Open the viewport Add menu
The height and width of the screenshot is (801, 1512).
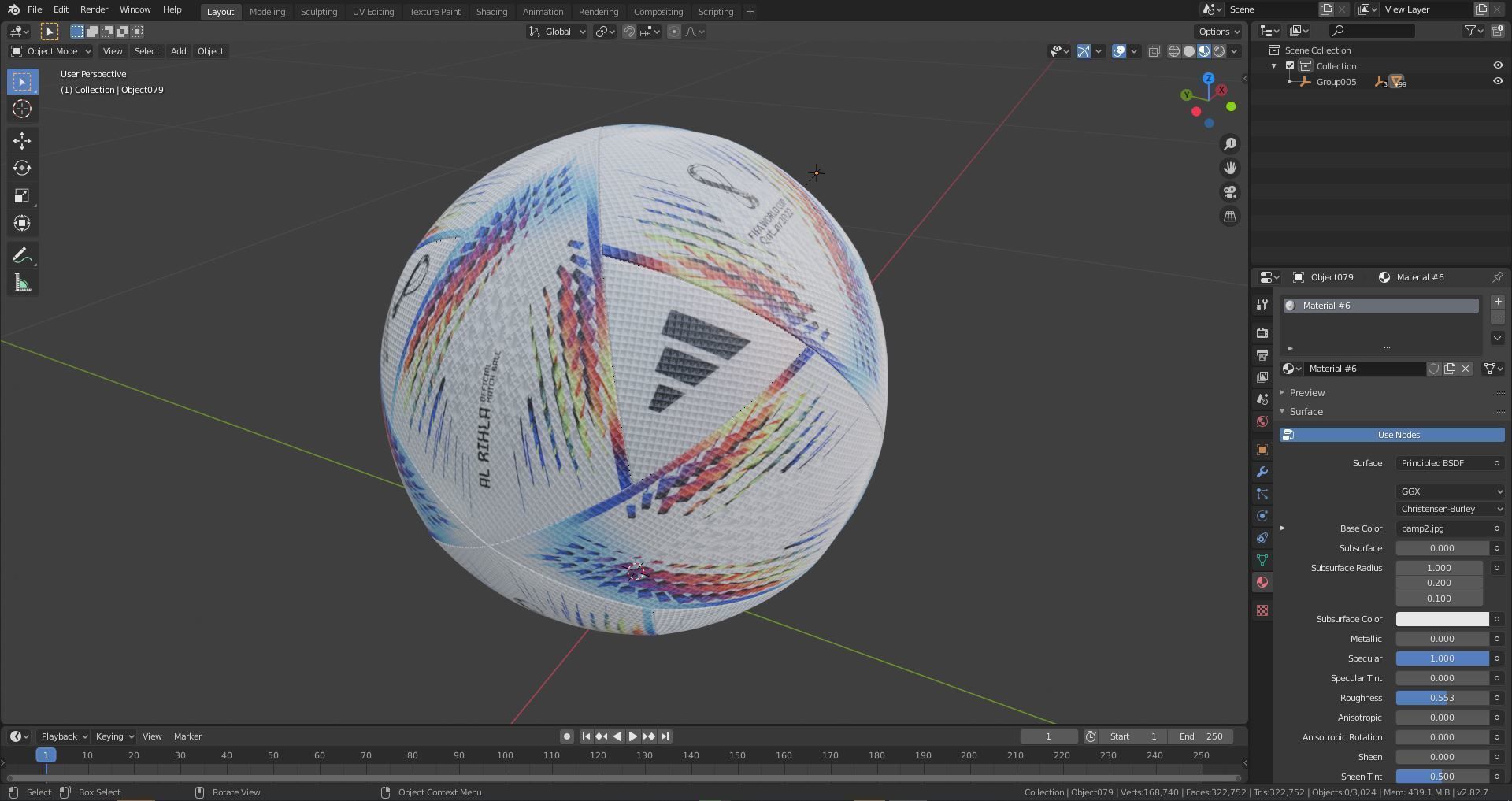pos(178,51)
